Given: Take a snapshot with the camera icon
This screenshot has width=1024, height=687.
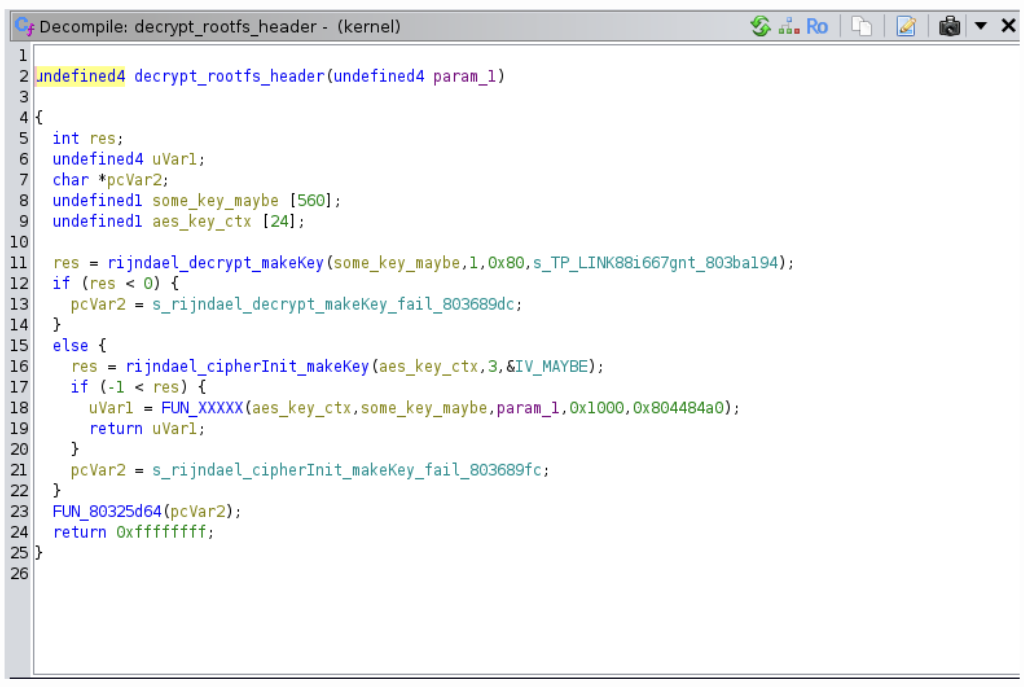Looking at the screenshot, I should coord(950,26).
